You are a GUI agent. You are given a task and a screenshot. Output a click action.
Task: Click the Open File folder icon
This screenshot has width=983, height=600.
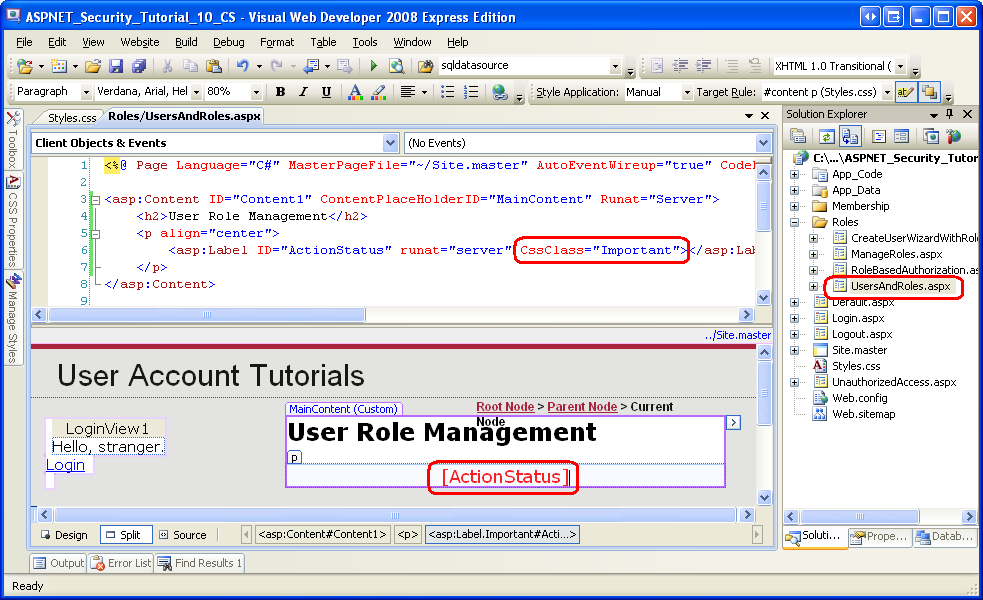[x=93, y=66]
